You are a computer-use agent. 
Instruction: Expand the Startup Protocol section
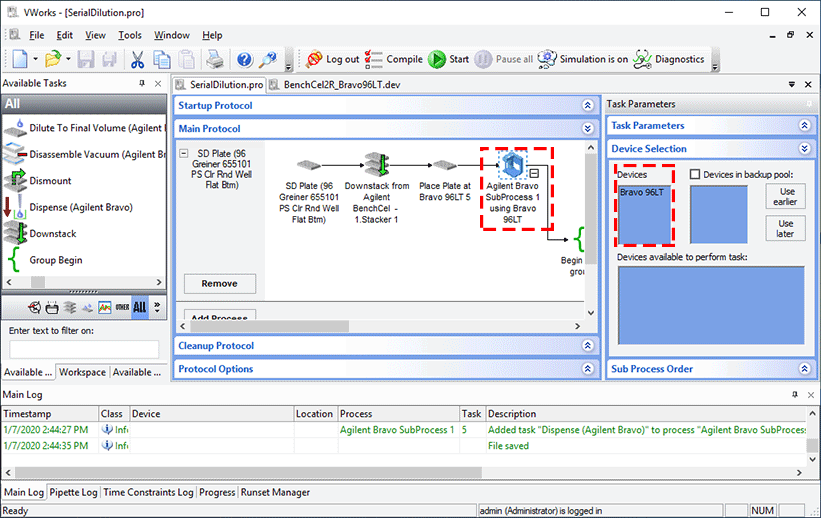tap(587, 105)
